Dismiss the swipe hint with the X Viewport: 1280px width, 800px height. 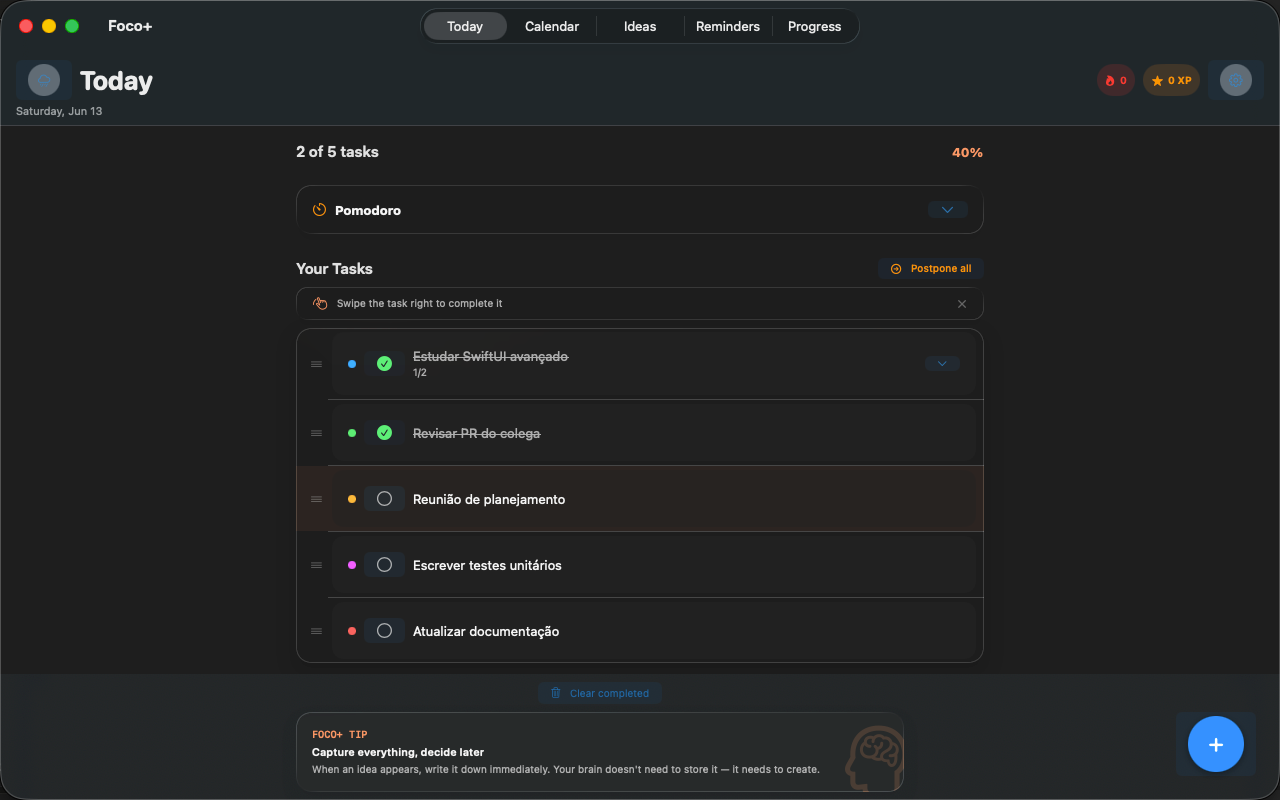[x=962, y=304]
